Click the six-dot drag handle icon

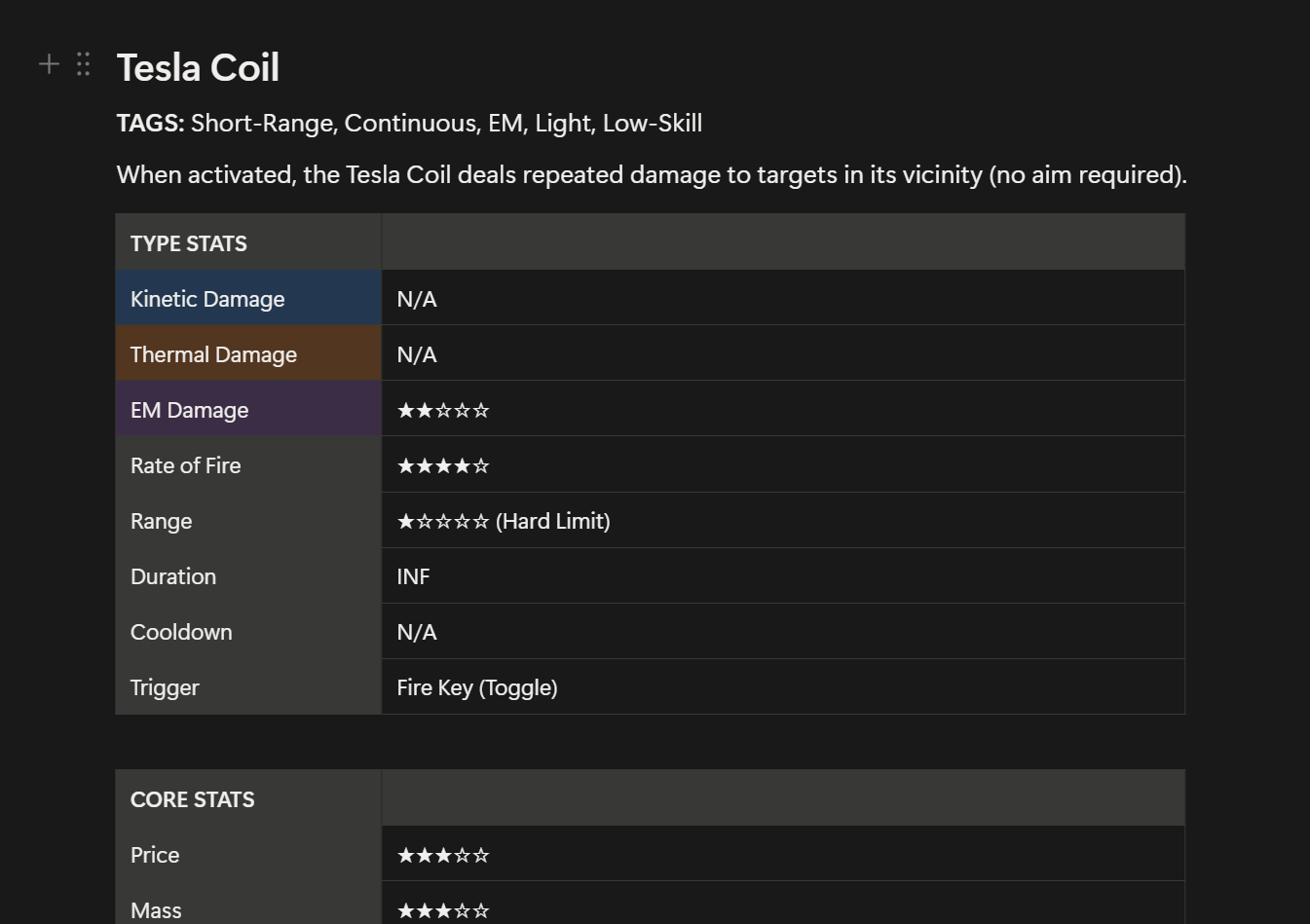84,64
